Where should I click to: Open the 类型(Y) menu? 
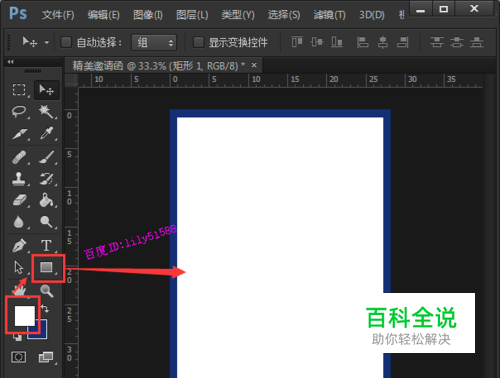[238, 15]
